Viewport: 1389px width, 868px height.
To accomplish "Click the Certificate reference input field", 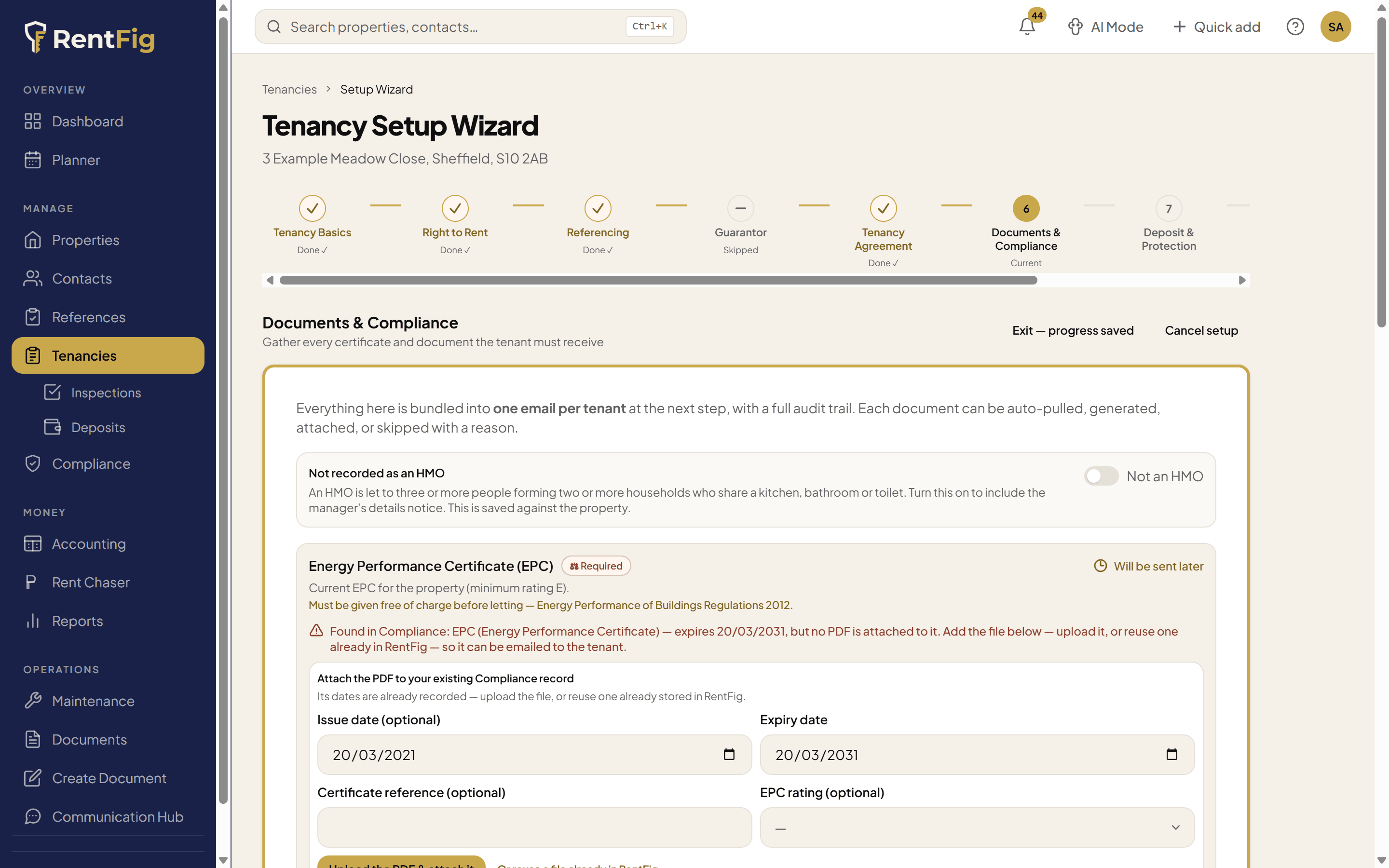I will [534, 827].
